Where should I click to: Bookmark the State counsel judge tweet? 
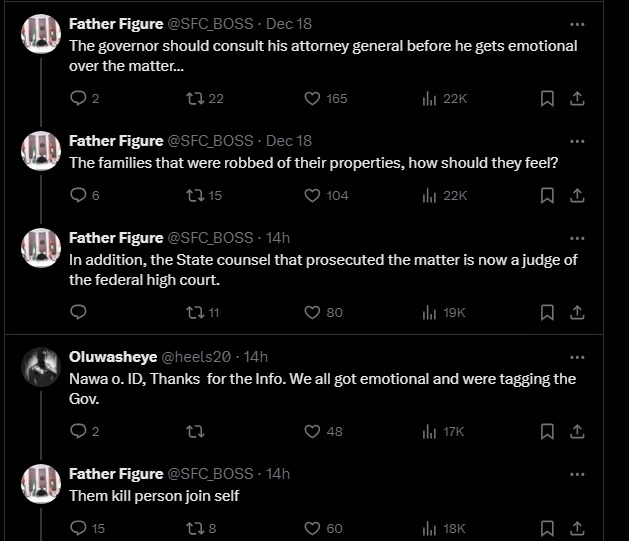point(547,312)
